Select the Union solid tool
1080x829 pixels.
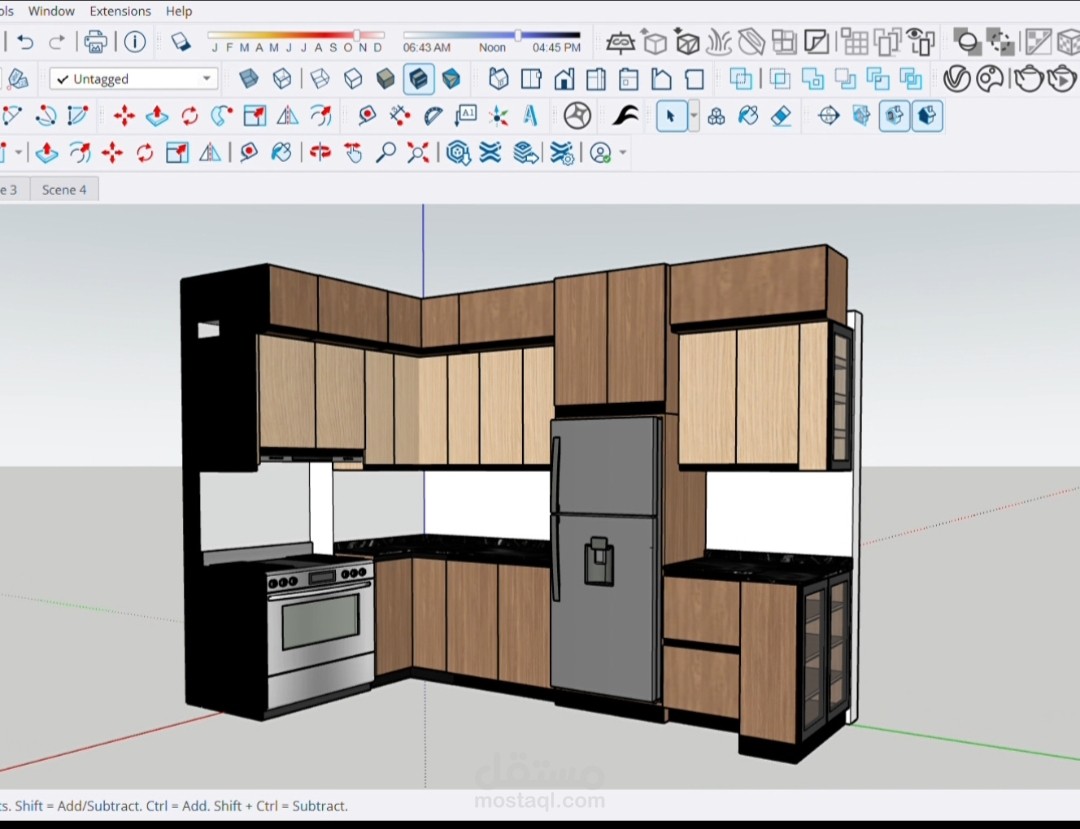coord(813,79)
